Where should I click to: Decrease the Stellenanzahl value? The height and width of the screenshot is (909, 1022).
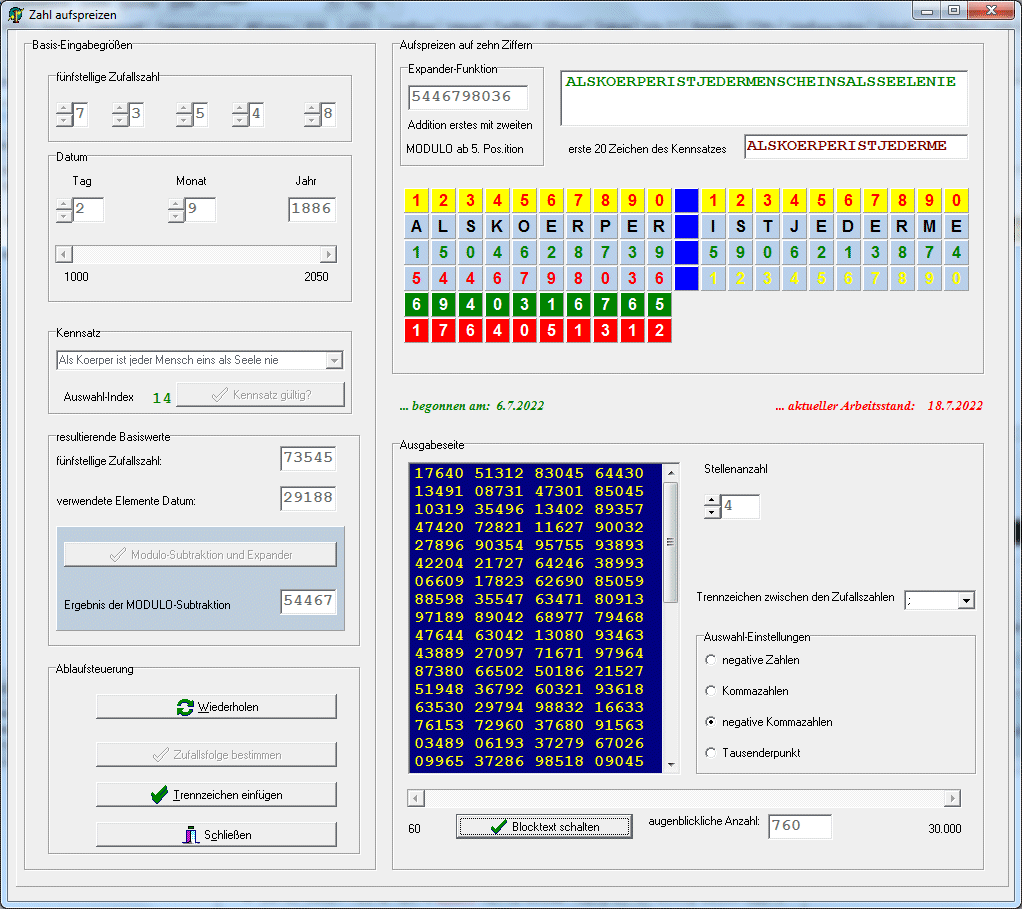tap(712, 513)
